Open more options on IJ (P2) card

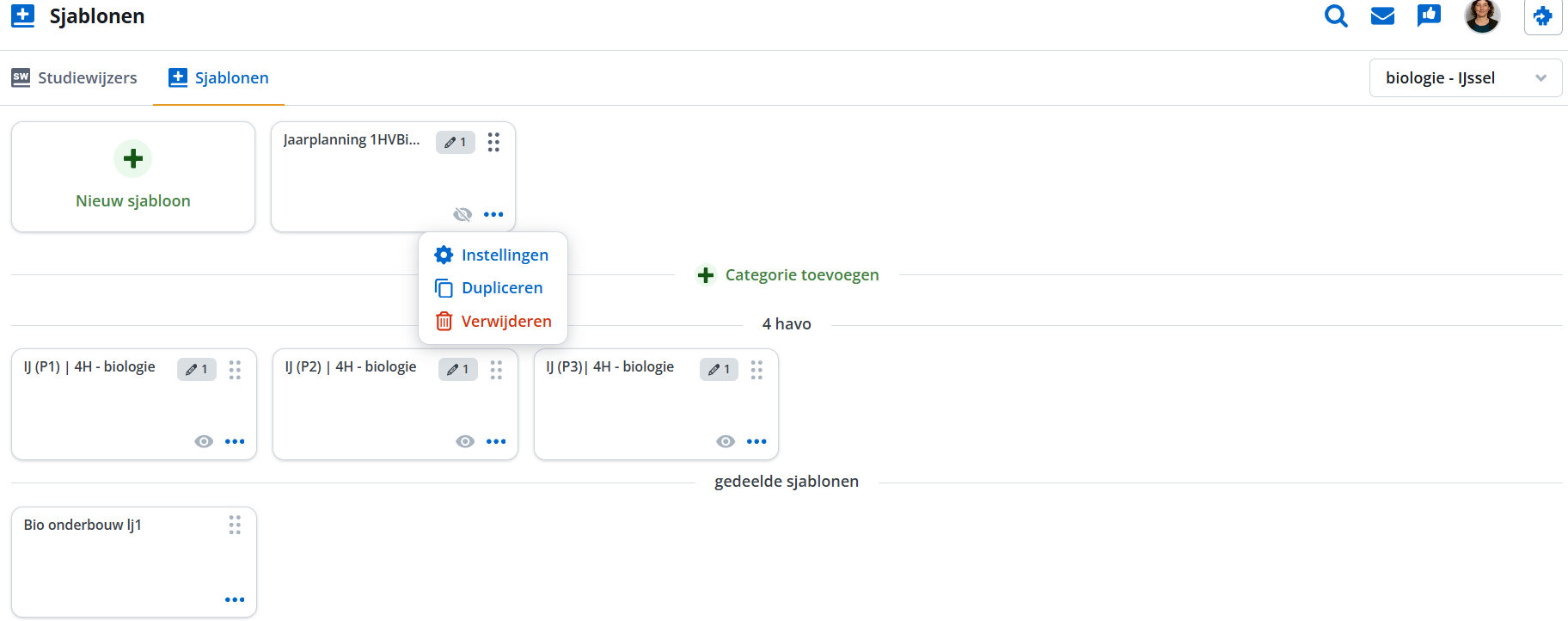tap(496, 441)
